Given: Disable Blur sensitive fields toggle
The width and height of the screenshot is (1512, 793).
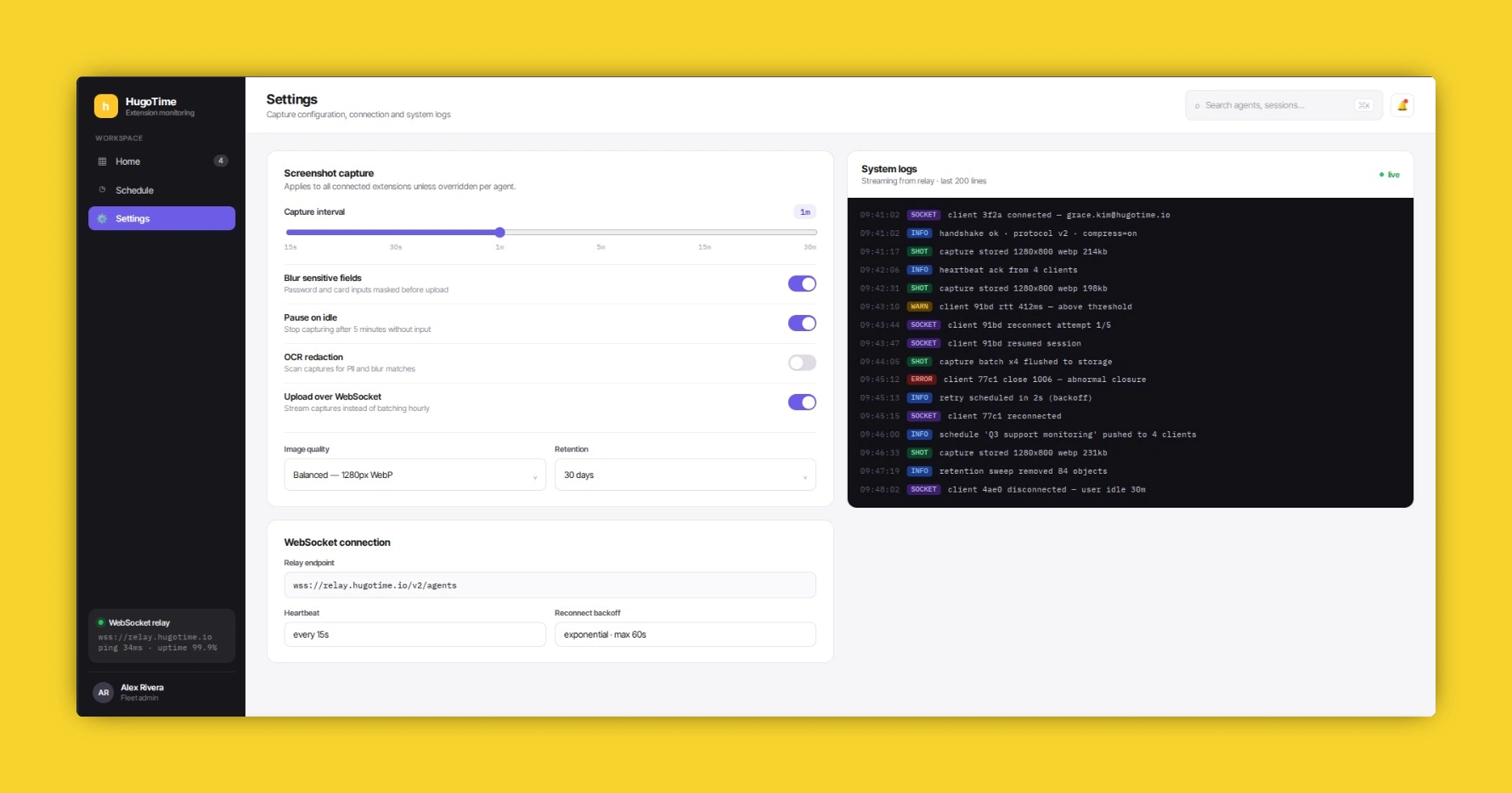Looking at the screenshot, I should (802, 284).
